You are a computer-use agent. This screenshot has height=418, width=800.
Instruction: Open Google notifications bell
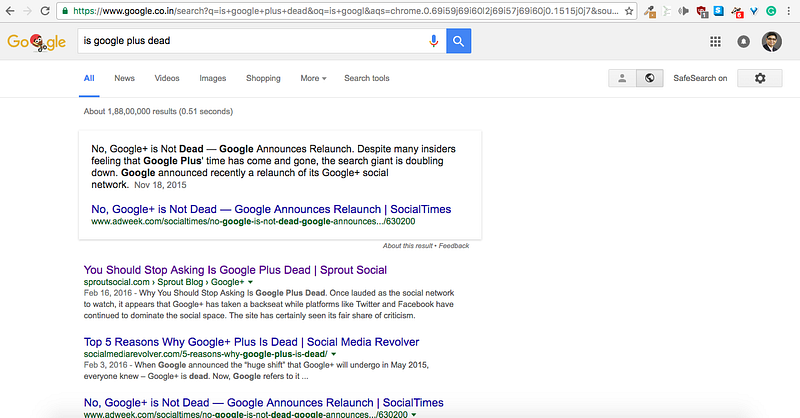click(744, 41)
